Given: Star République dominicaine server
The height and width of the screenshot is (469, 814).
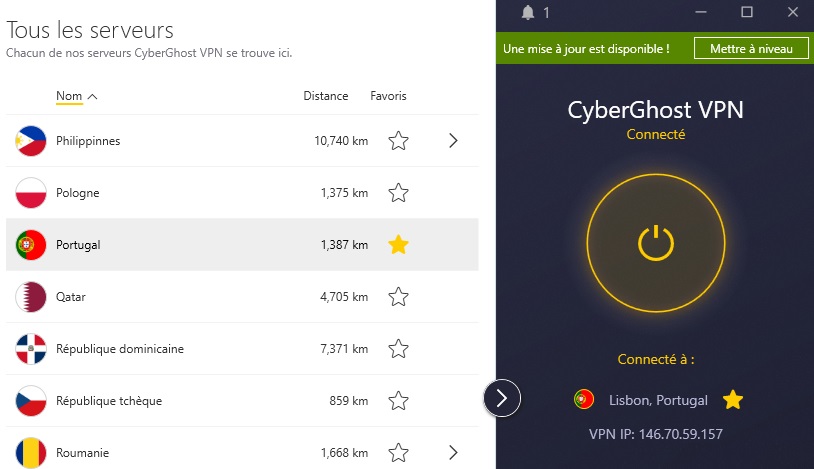Looking at the screenshot, I should (x=398, y=349).
